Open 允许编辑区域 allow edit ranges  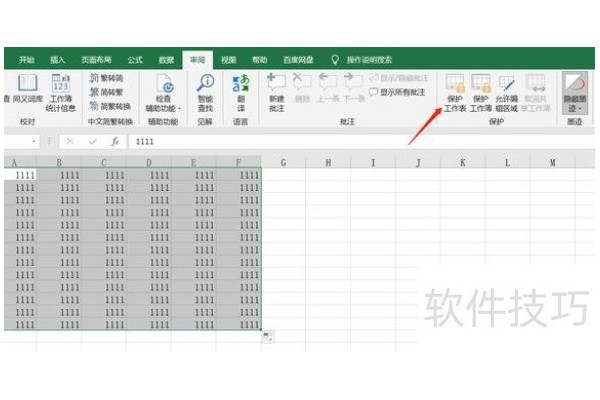506,93
